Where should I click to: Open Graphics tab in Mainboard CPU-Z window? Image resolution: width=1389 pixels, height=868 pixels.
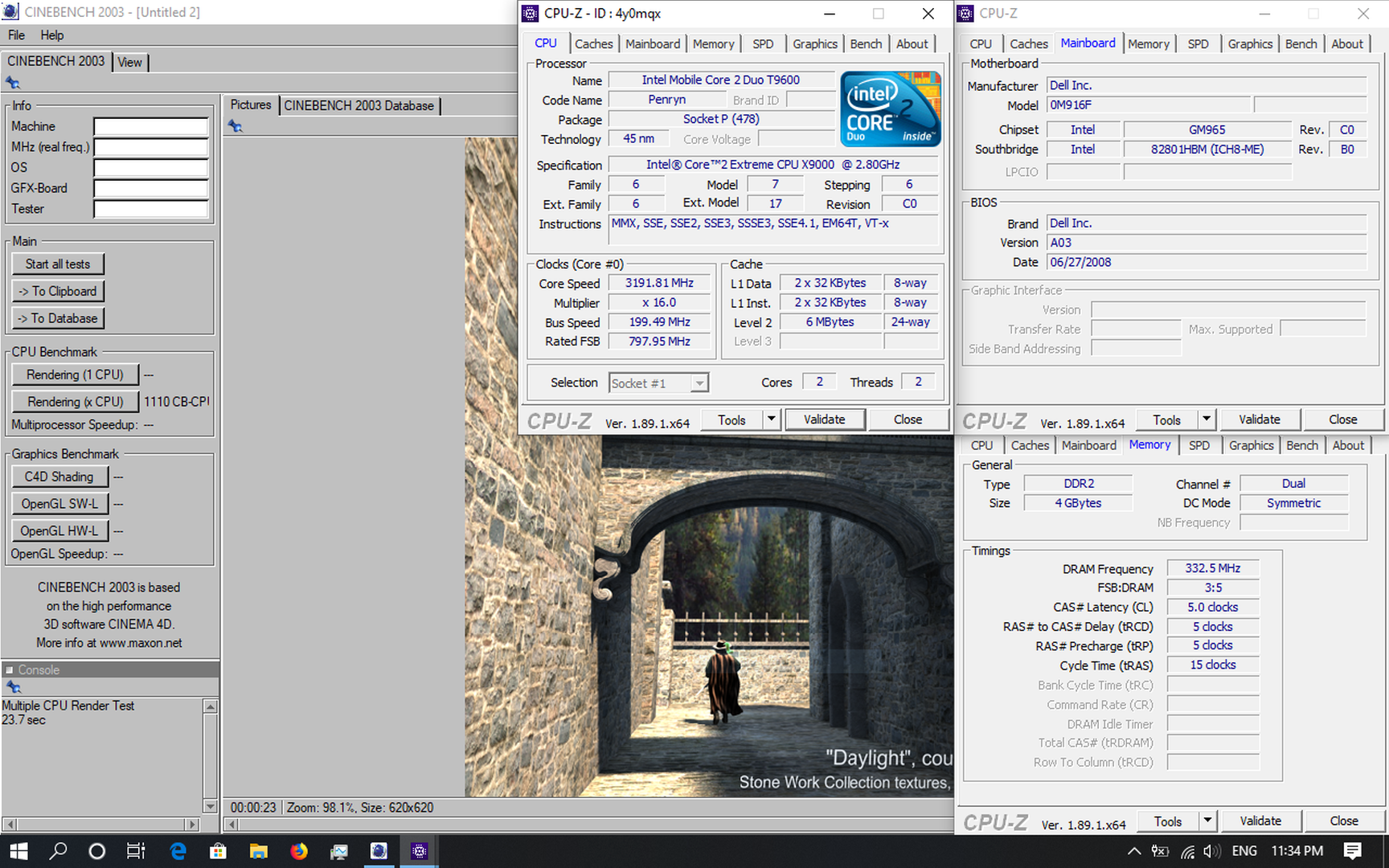pyautogui.click(x=1250, y=44)
